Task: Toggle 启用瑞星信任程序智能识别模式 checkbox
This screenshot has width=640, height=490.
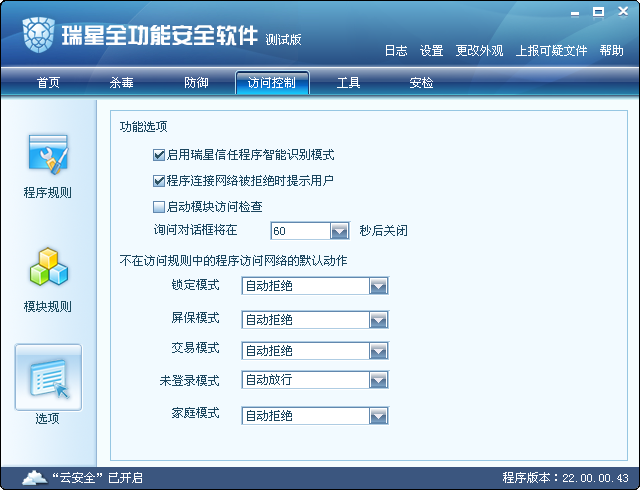Action: (158, 155)
